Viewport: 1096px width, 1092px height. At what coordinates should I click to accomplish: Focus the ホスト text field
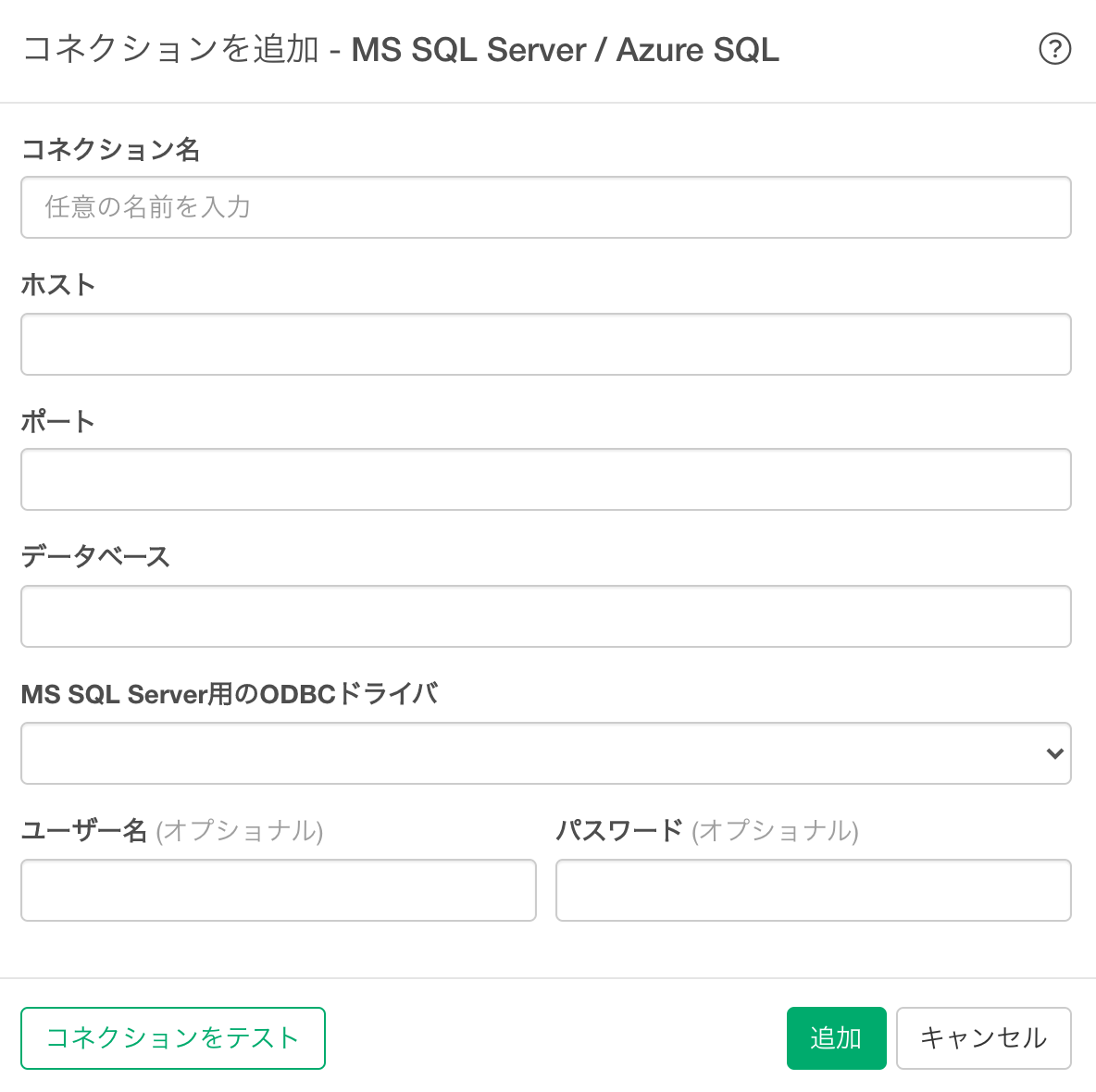click(546, 344)
